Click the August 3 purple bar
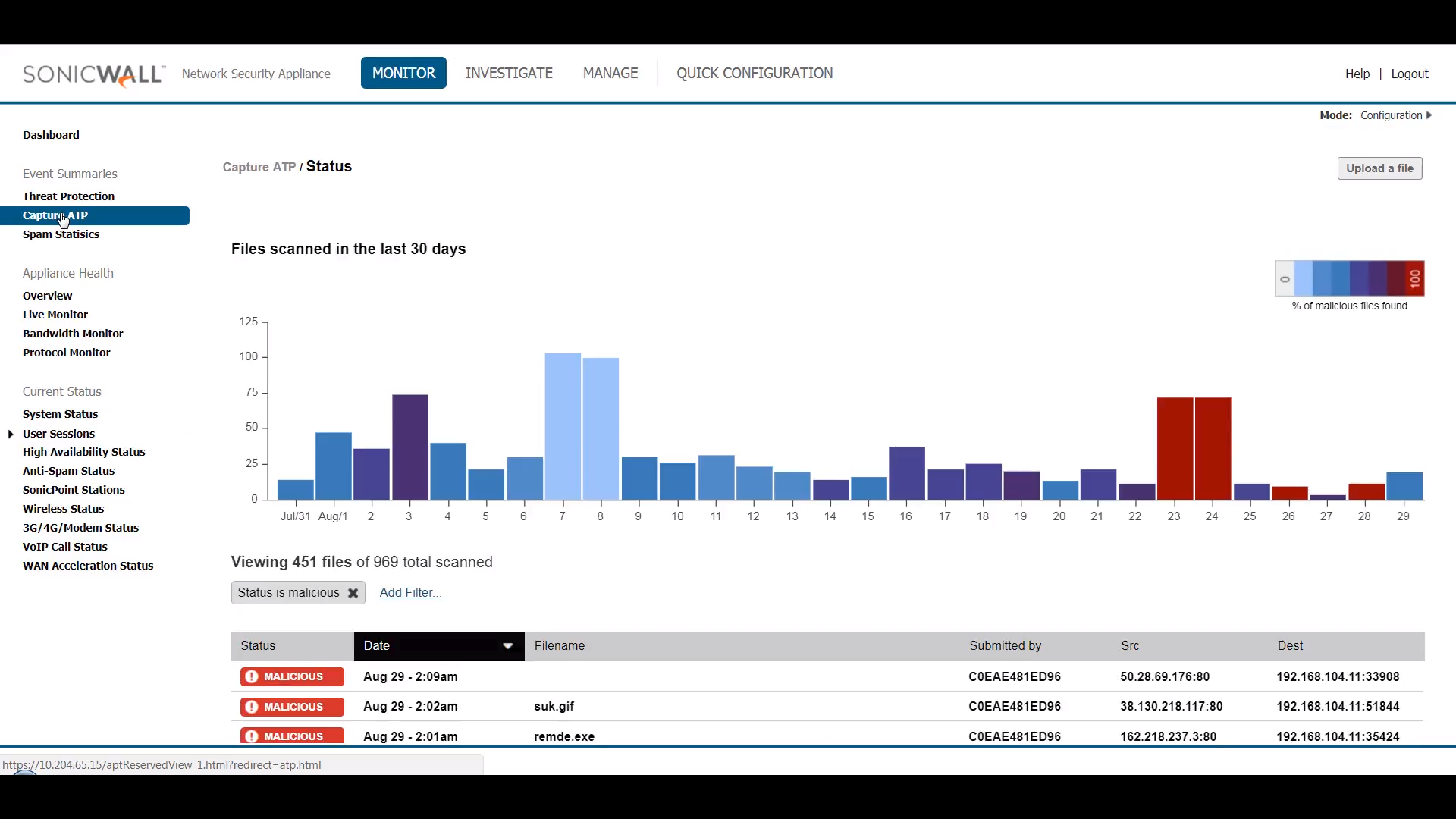 click(410, 447)
